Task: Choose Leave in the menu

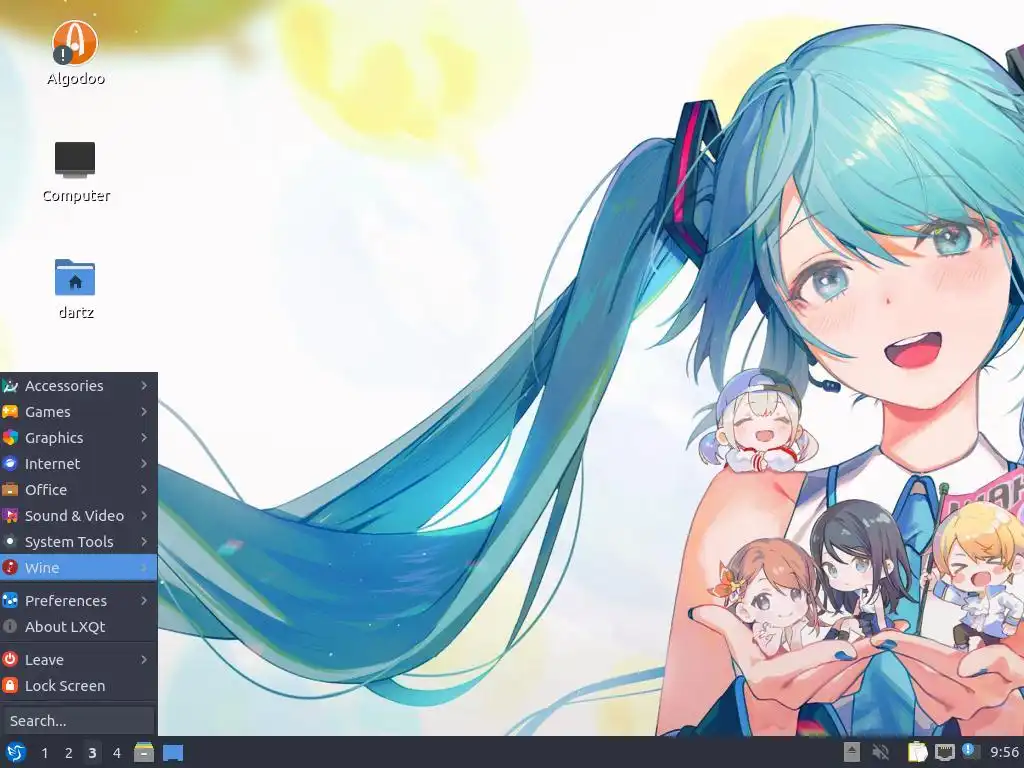Action: coord(78,660)
